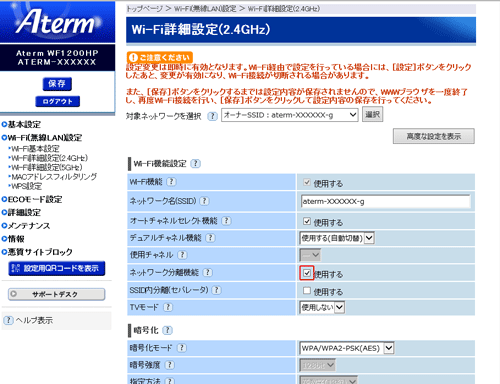Open help for オートチャネルセレクト機能
Viewport: 500px width, 384px height.
click(x=226, y=221)
